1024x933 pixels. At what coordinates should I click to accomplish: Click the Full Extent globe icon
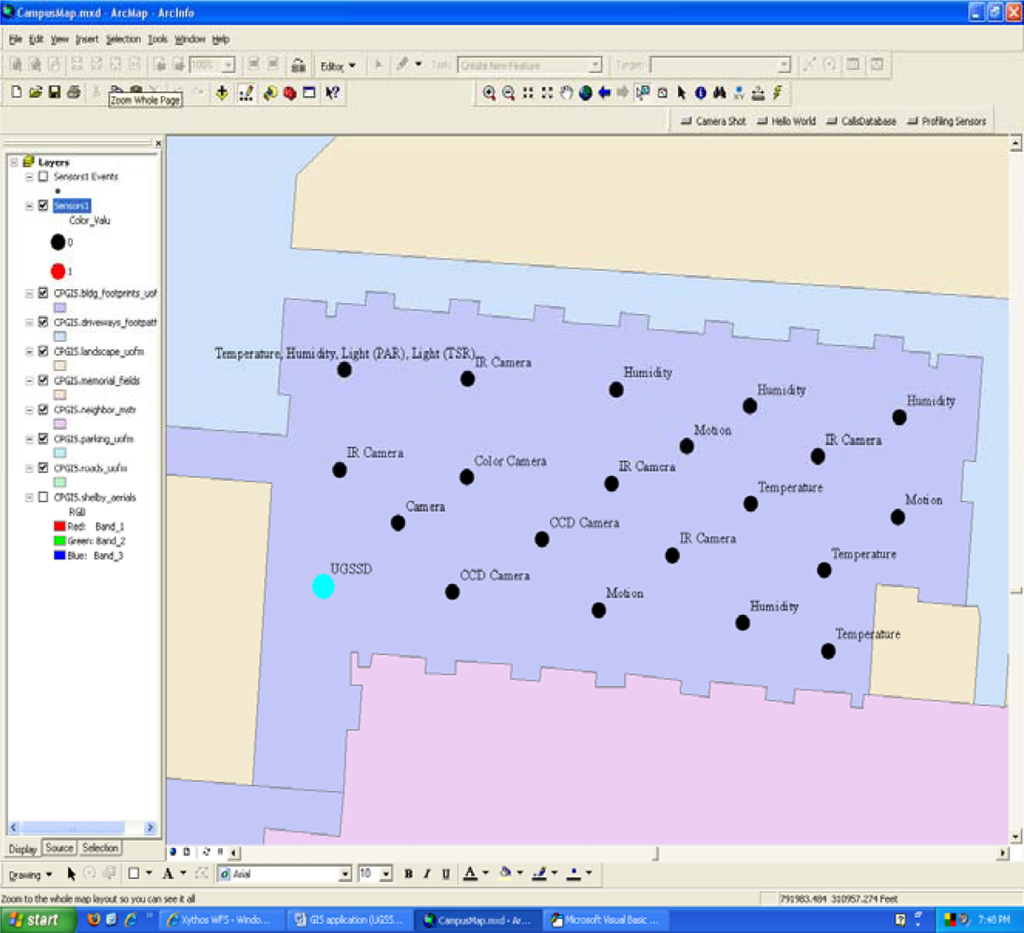click(585, 93)
